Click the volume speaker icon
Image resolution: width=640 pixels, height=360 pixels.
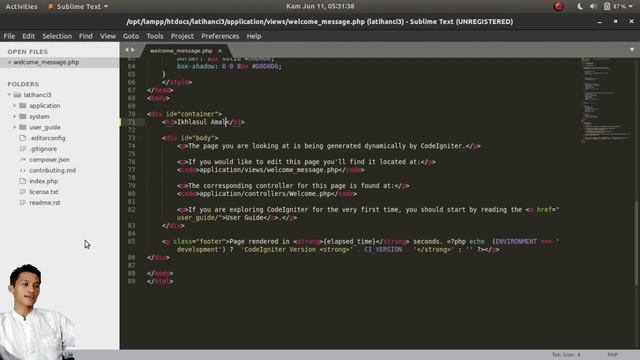[x=593, y=7]
